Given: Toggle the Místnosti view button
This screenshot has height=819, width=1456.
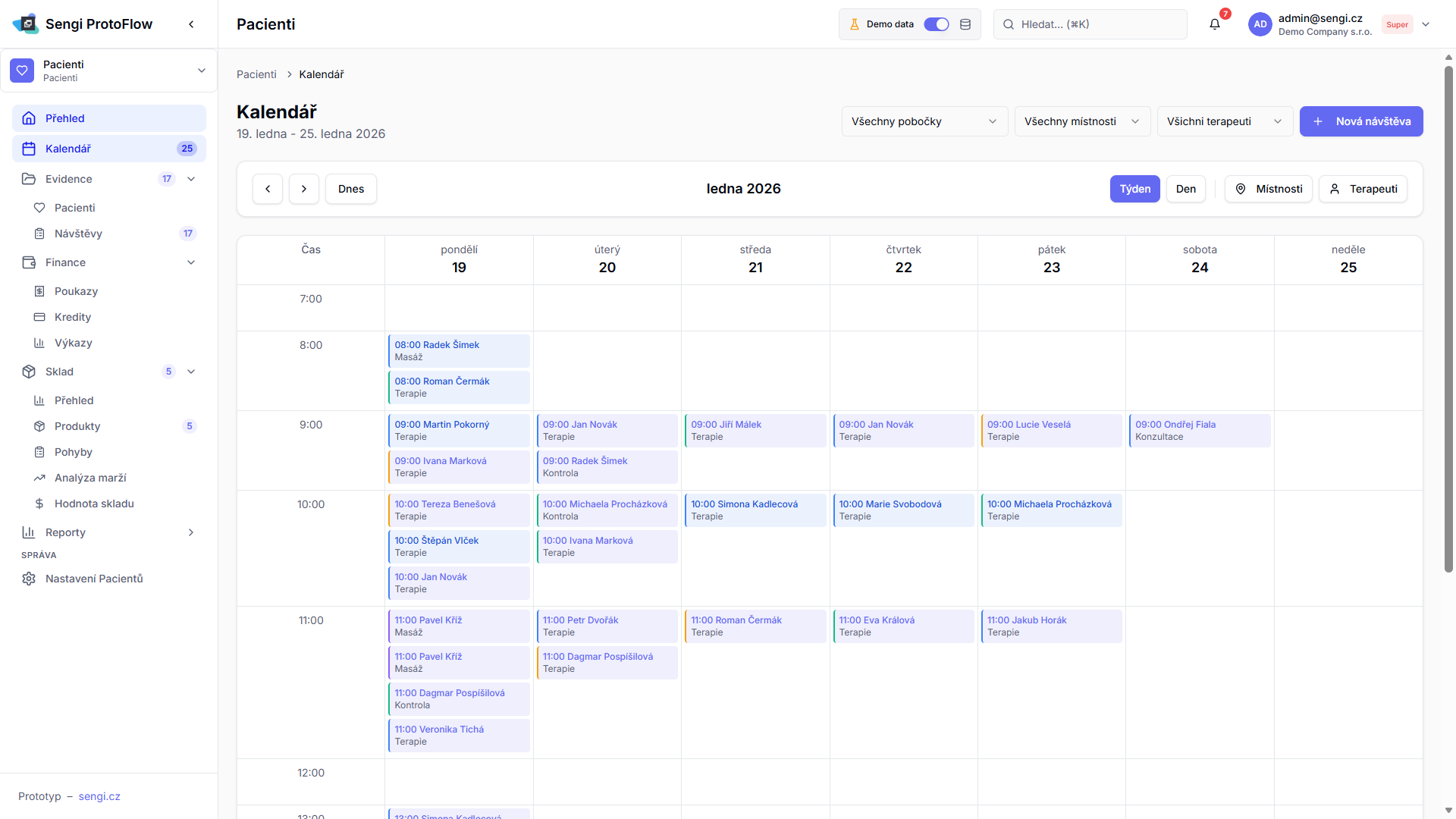Looking at the screenshot, I should tap(1269, 189).
